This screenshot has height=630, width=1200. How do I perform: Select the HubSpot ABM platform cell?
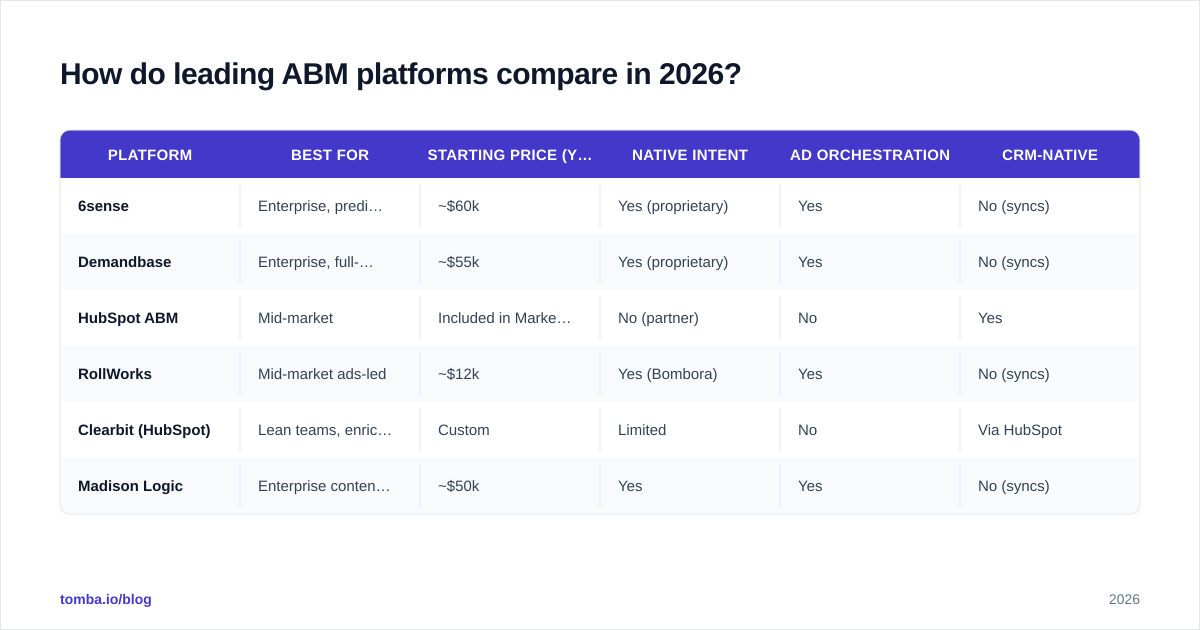click(x=150, y=318)
